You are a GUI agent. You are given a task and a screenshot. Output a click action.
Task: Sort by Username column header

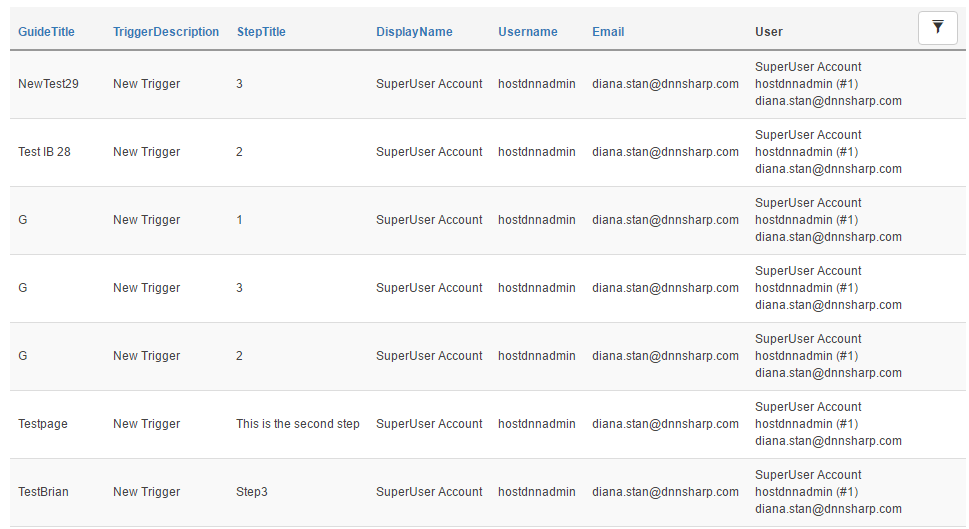pos(528,32)
